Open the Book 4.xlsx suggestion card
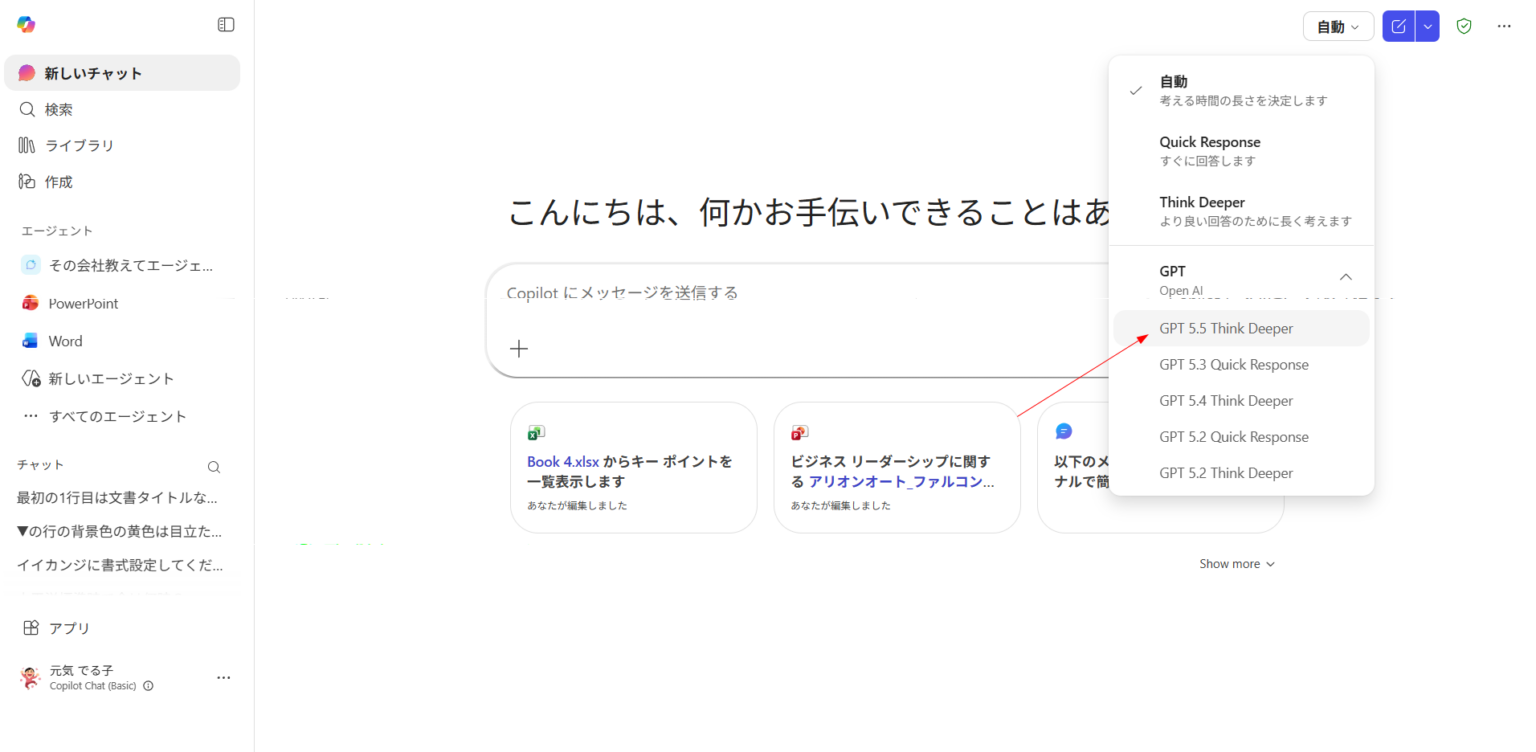Viewport: 1536px width, 752px height. pyautogui.click(x=633, y=467)
